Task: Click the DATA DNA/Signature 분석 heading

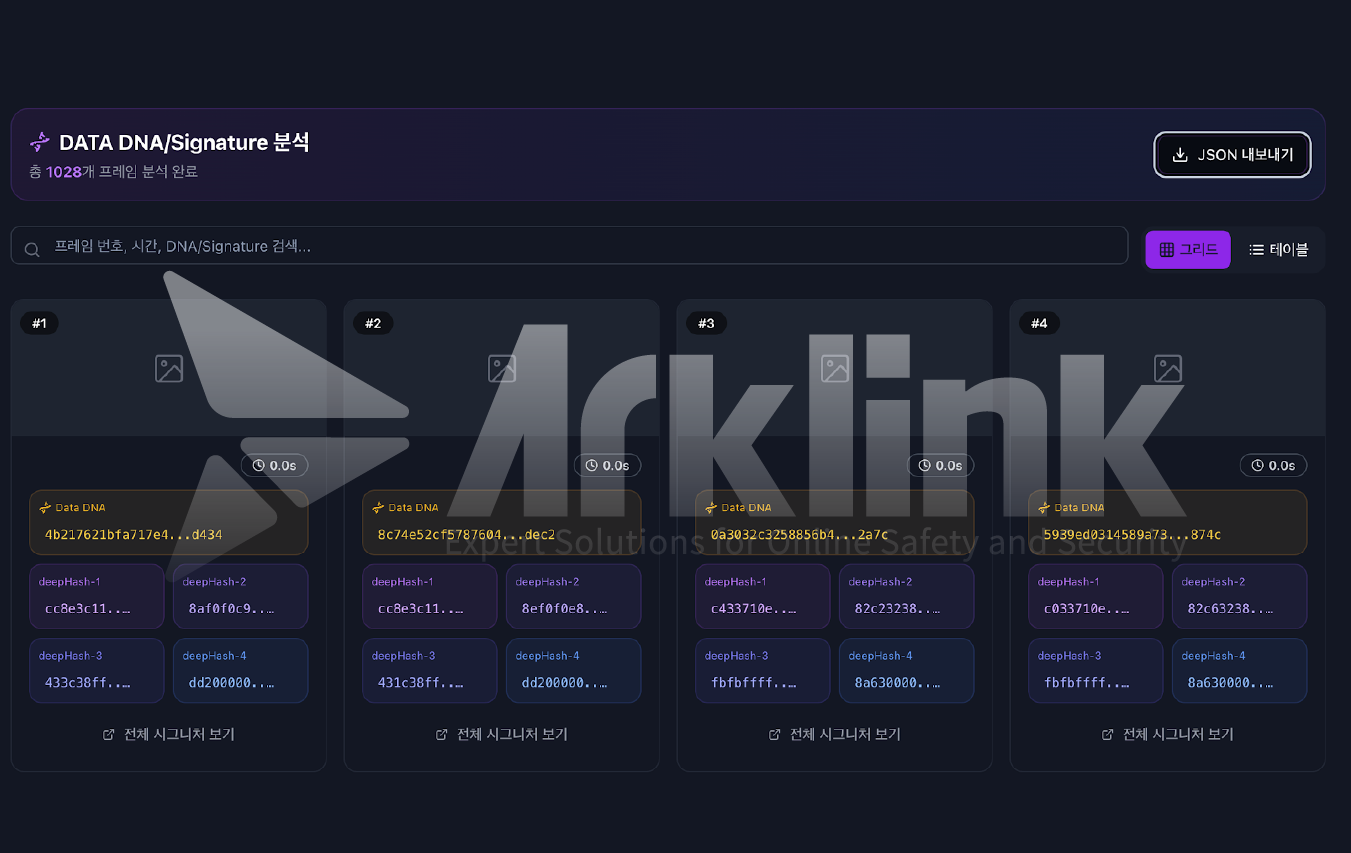Action: (184, 142)
